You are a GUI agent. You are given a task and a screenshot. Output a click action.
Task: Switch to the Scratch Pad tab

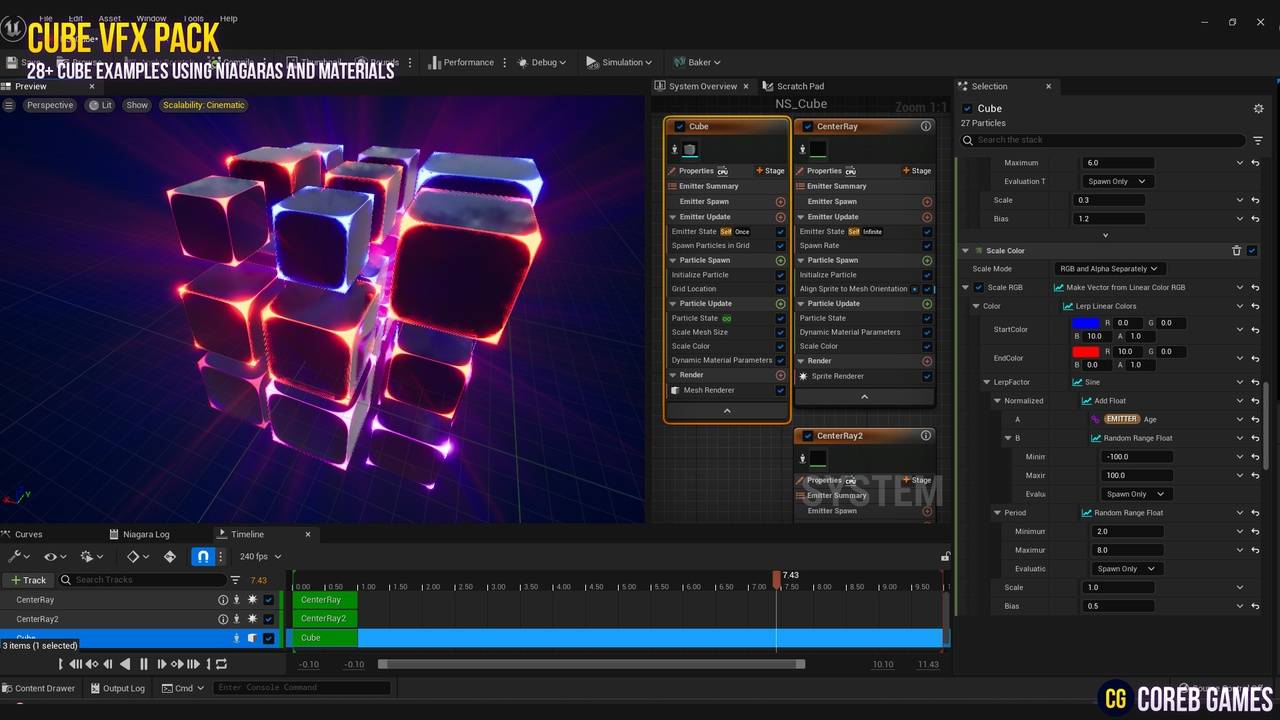pyautogui.click(x=794, y=86)
